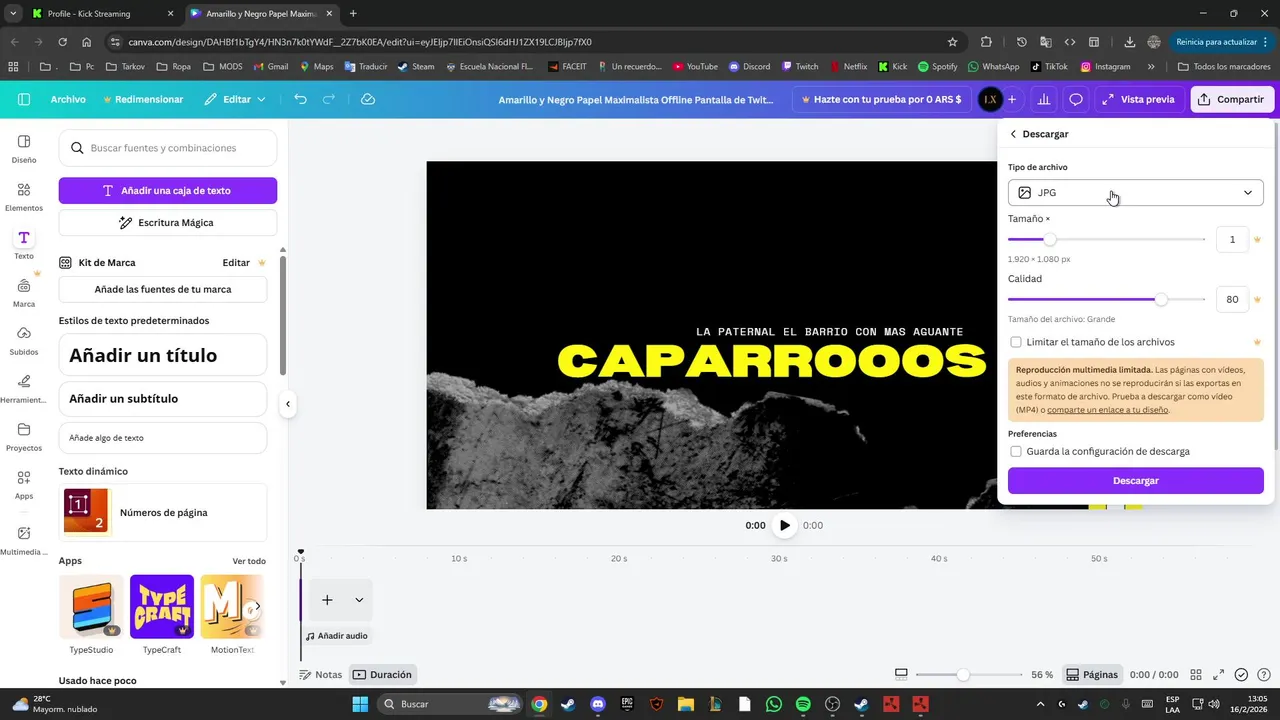
Task: Open the grid view icon
Action: click(x=1195, y=675)
